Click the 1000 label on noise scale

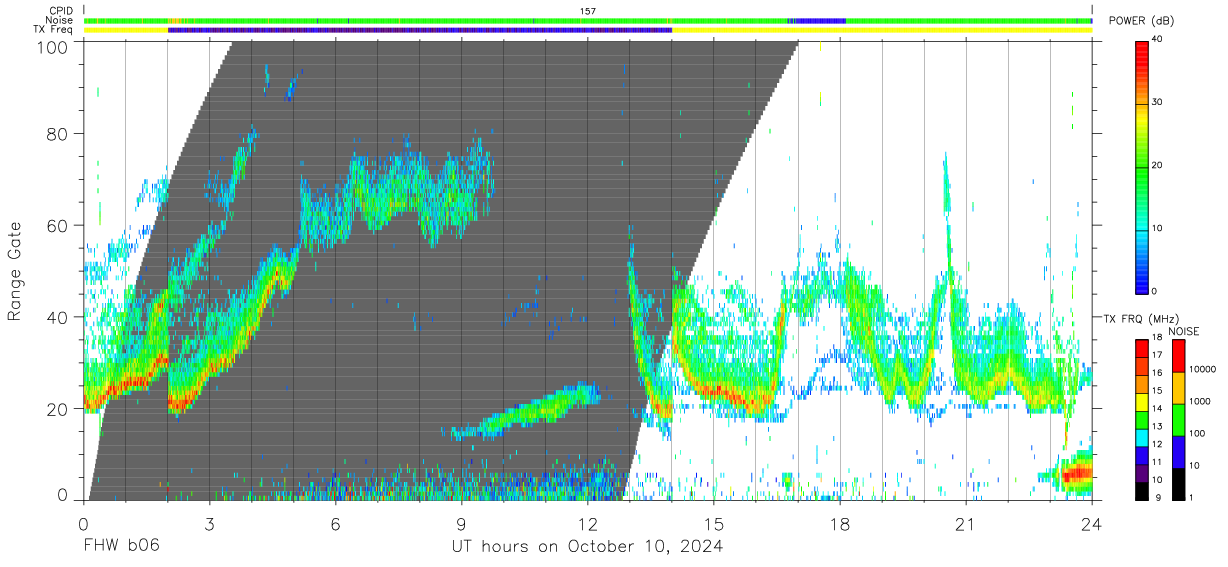pos(1201,401)
